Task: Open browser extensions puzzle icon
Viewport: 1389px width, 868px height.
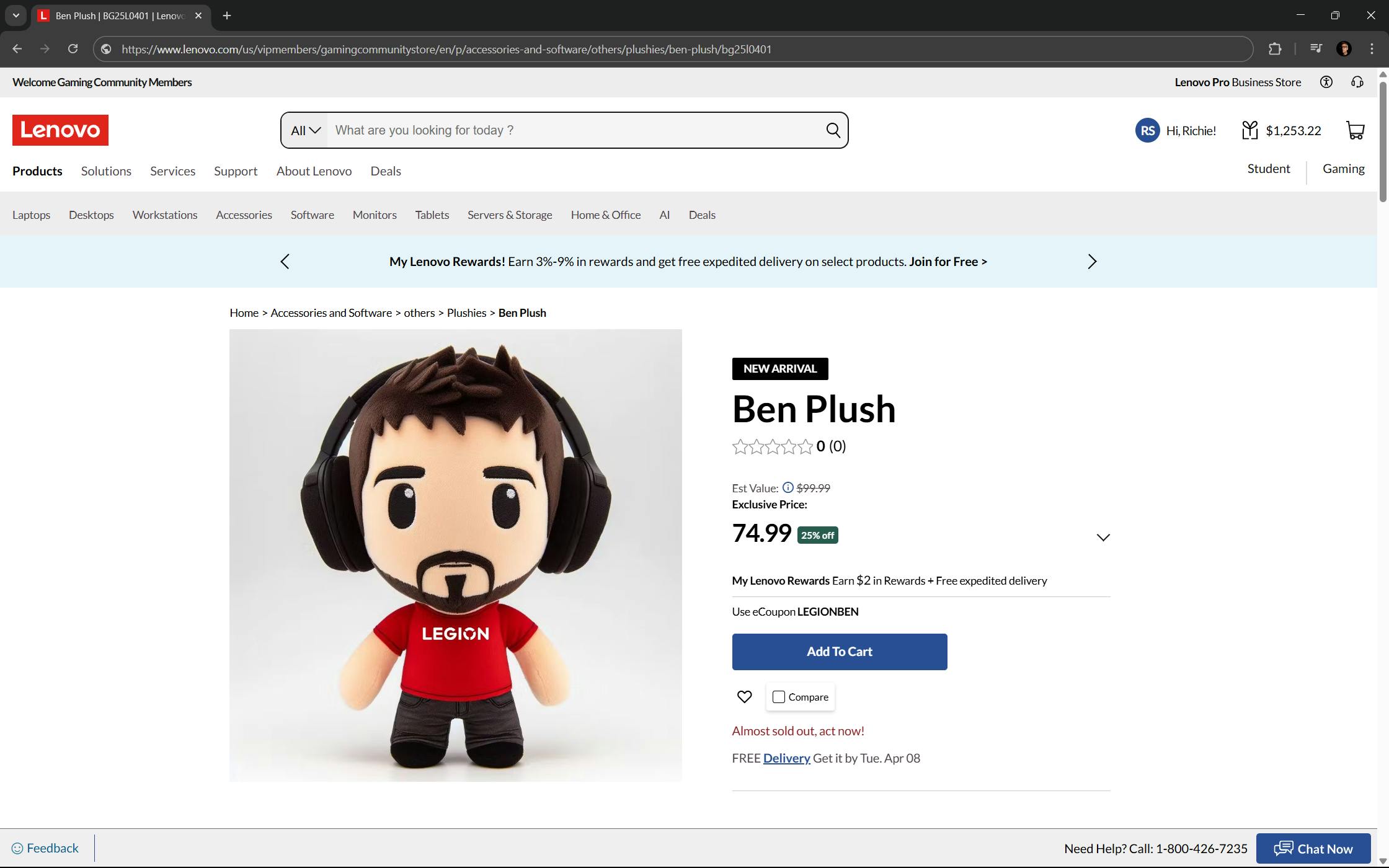Action: click(1274, 49)
